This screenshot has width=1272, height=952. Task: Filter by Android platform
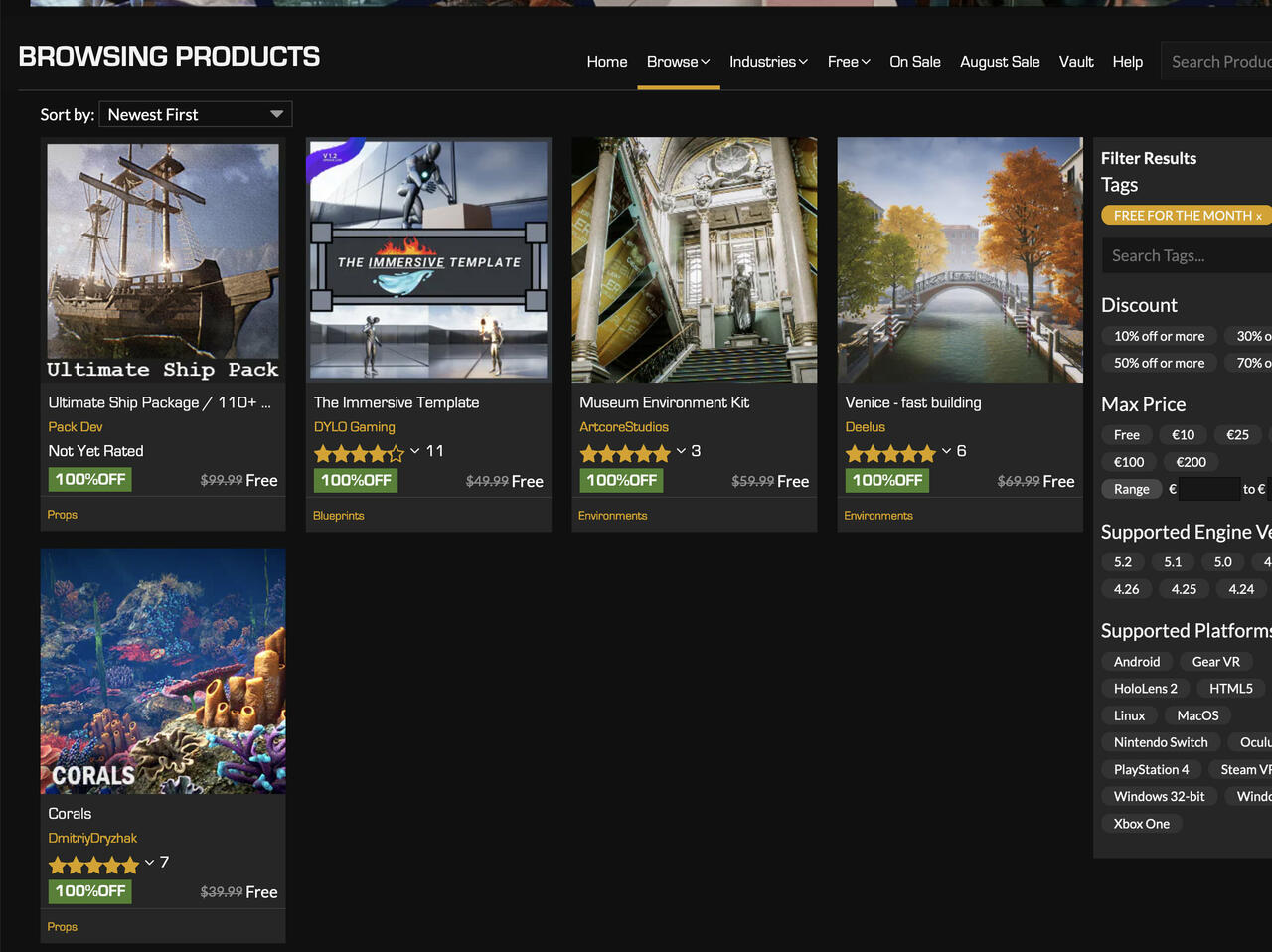1137,661
